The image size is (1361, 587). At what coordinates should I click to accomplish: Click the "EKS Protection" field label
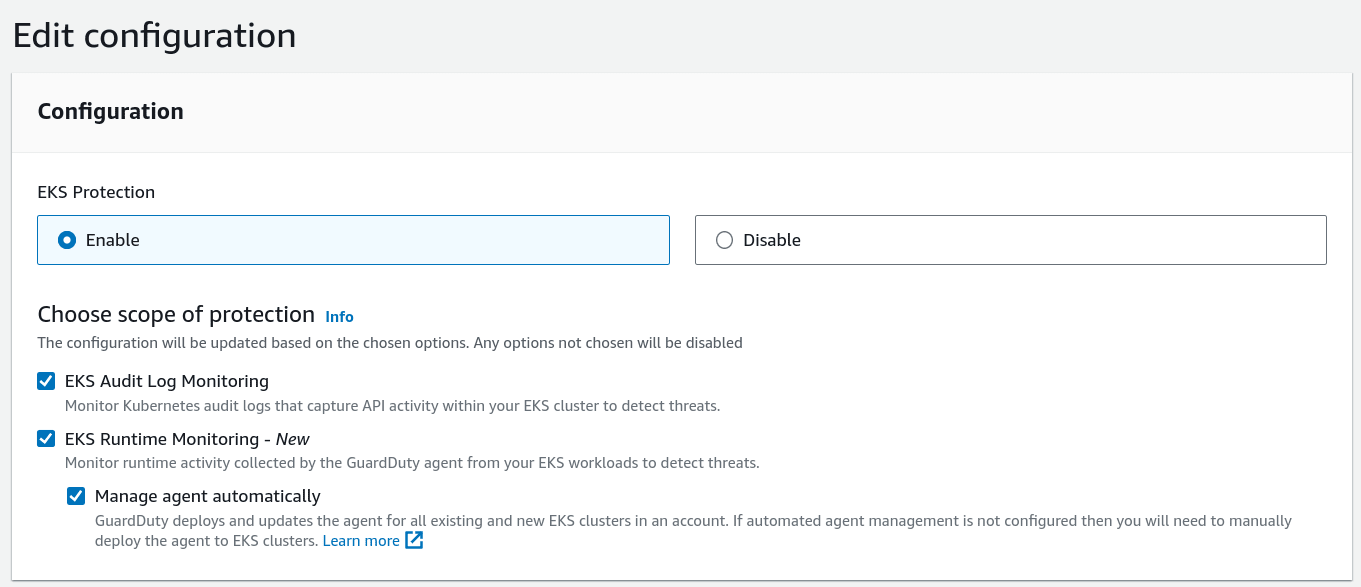[96, 192]
